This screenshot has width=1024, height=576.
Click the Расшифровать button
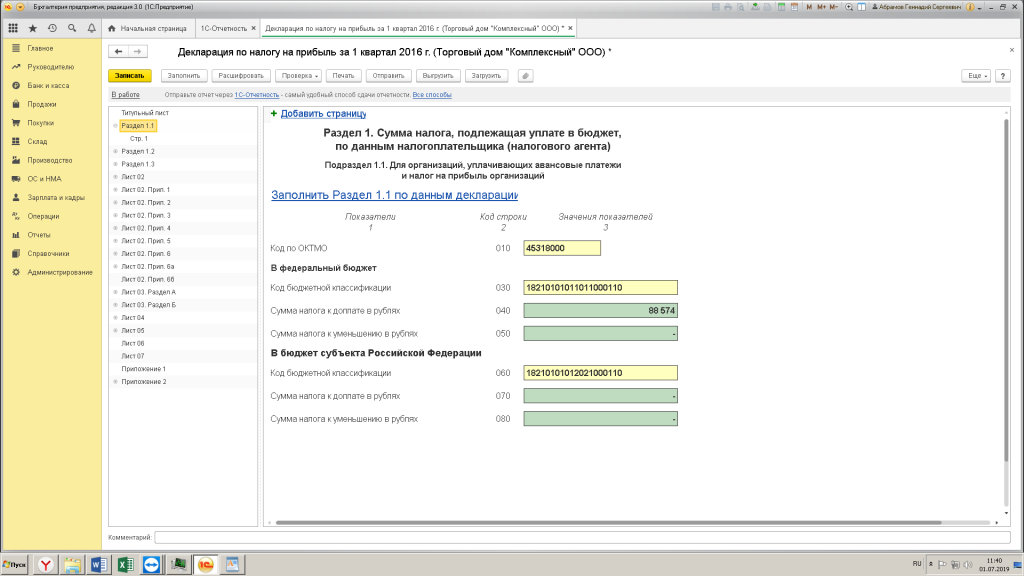241,76
